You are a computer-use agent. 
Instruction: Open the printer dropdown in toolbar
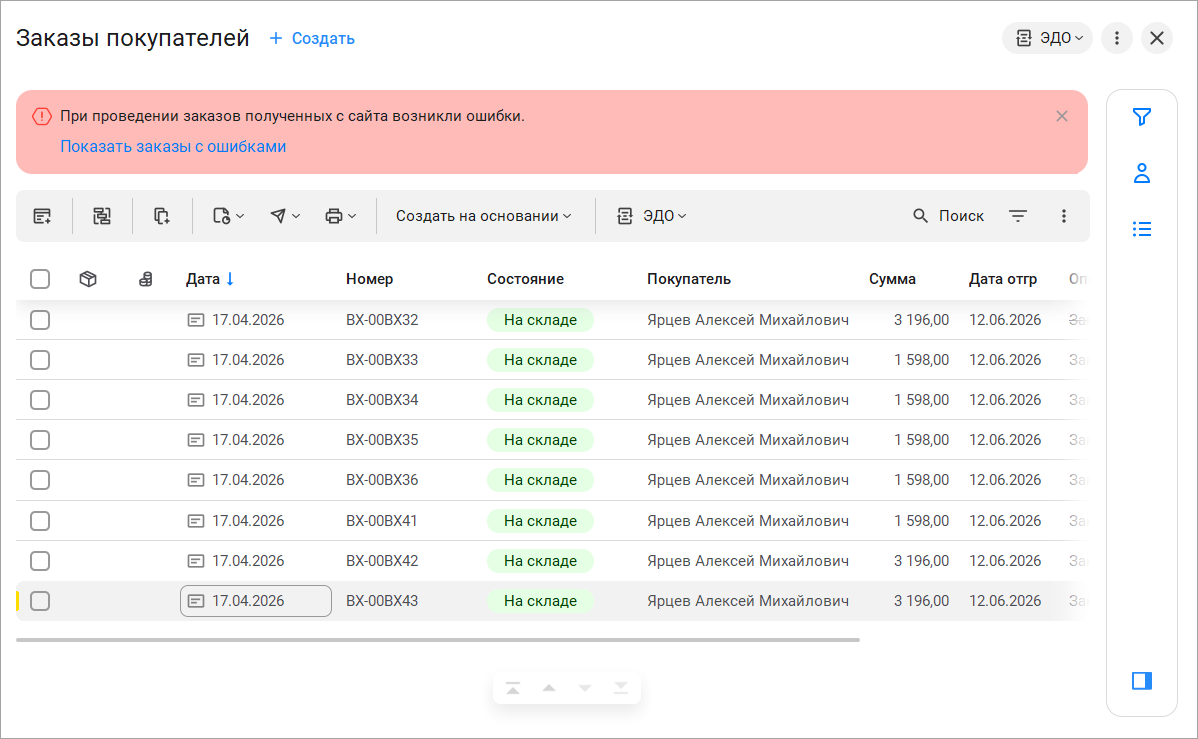pos(341,216)
